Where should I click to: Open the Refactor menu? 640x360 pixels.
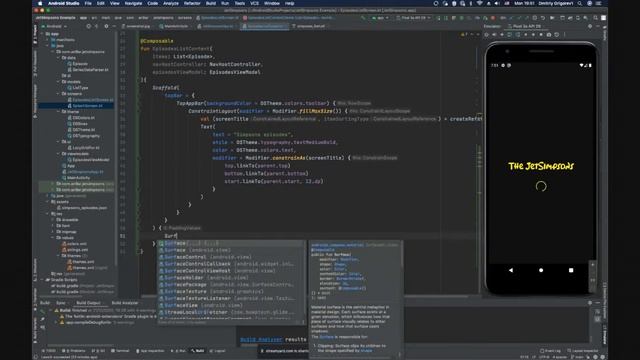tap(192, 3)
